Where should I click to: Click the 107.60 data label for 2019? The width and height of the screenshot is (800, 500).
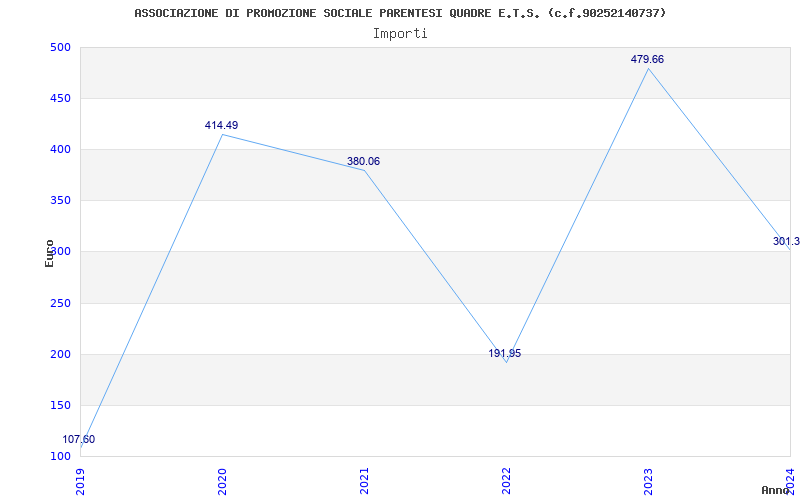point(79,439)
